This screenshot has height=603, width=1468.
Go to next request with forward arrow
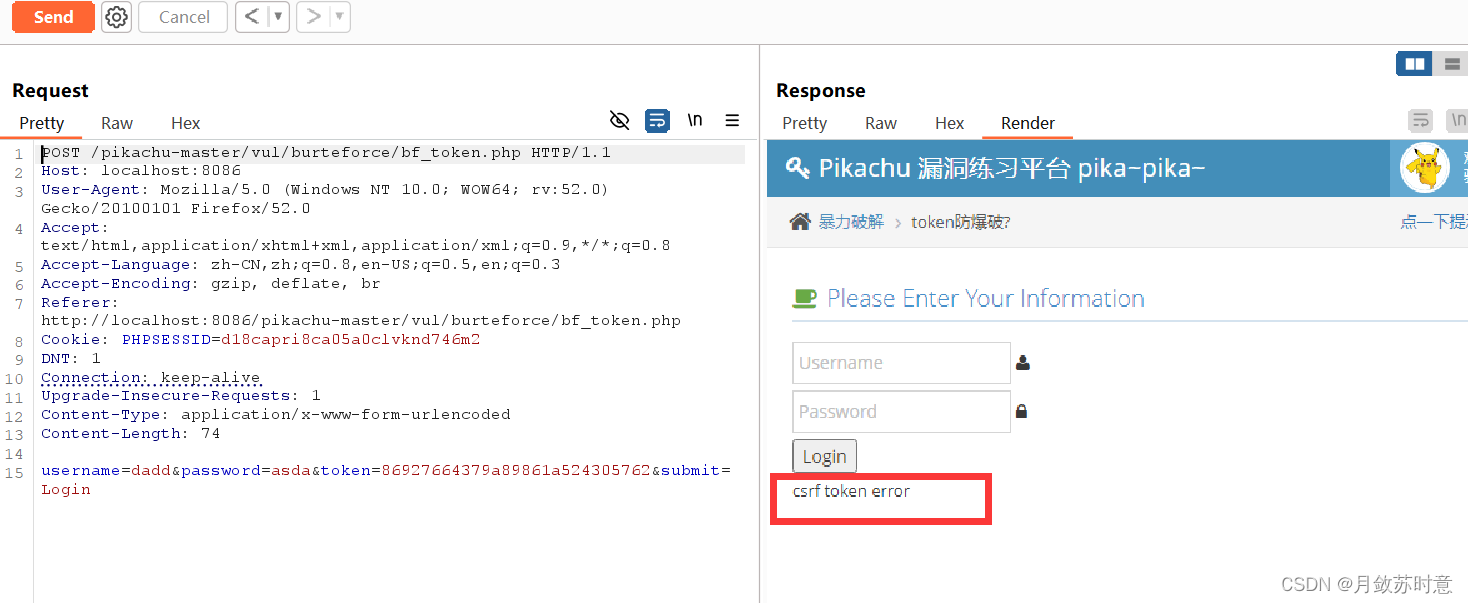coord(313,17)
